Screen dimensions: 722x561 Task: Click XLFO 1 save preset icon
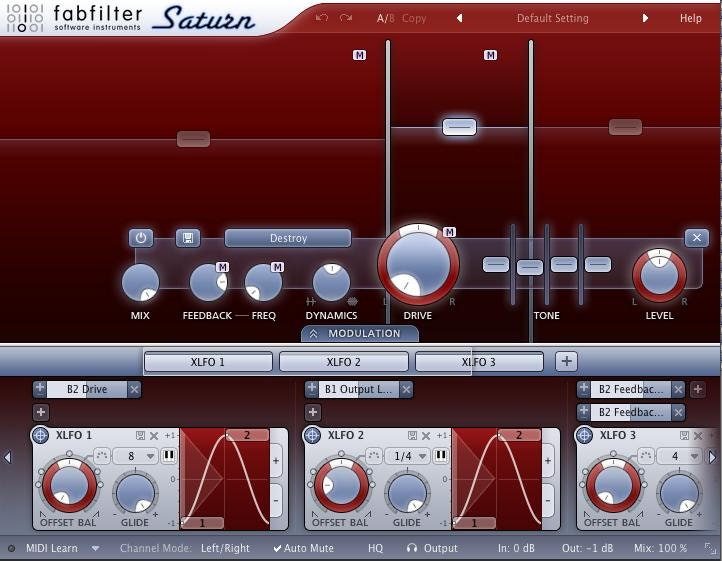click(x=140, y=435)
